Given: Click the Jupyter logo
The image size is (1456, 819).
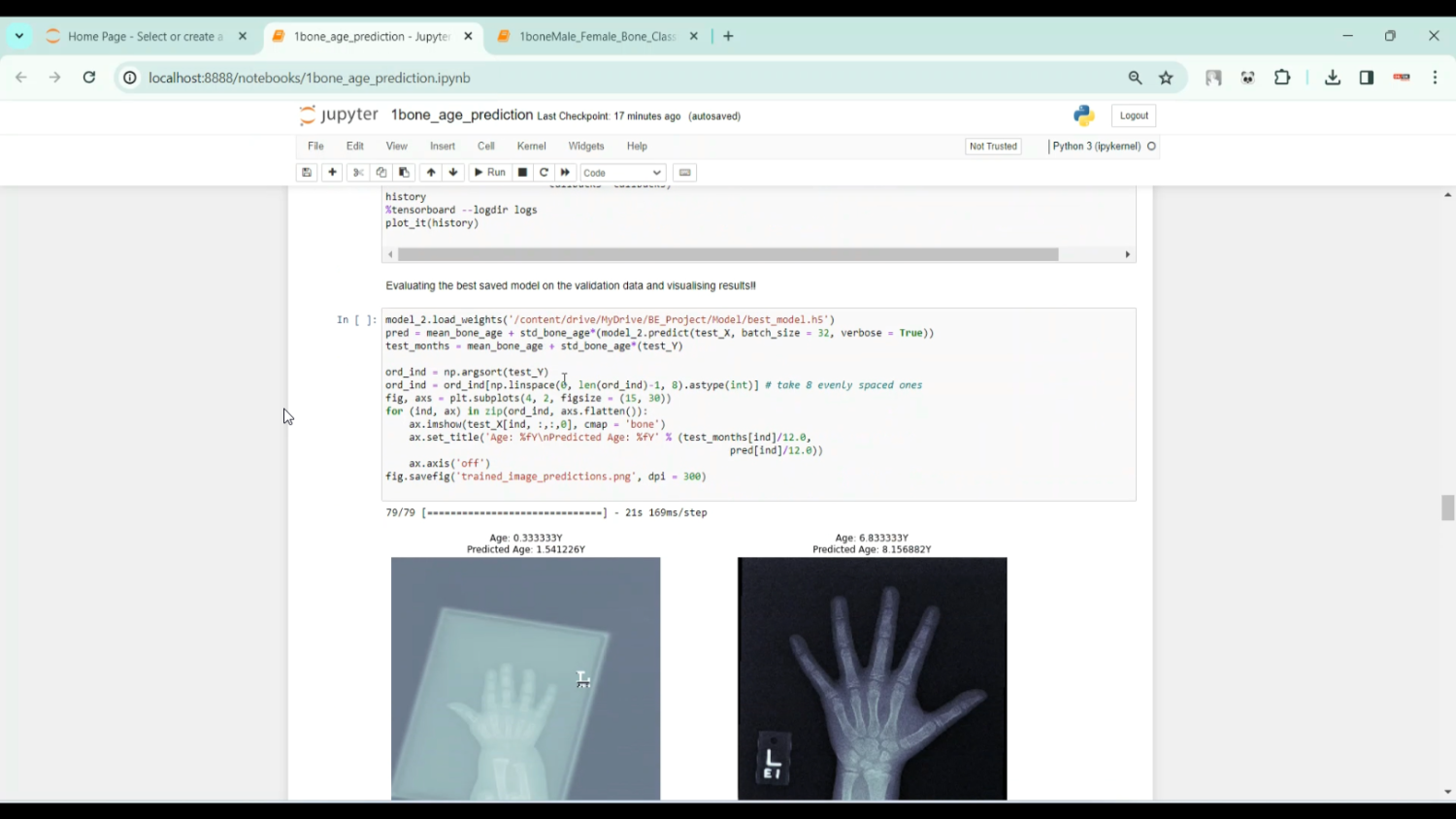Looking at the screenshot, I should coord(338,115).
